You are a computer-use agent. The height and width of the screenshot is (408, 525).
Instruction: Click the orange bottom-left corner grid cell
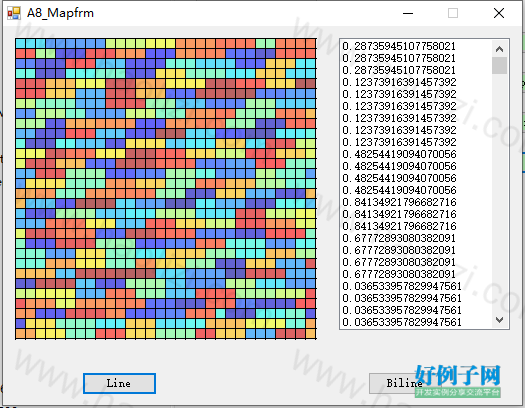[20, 334]
